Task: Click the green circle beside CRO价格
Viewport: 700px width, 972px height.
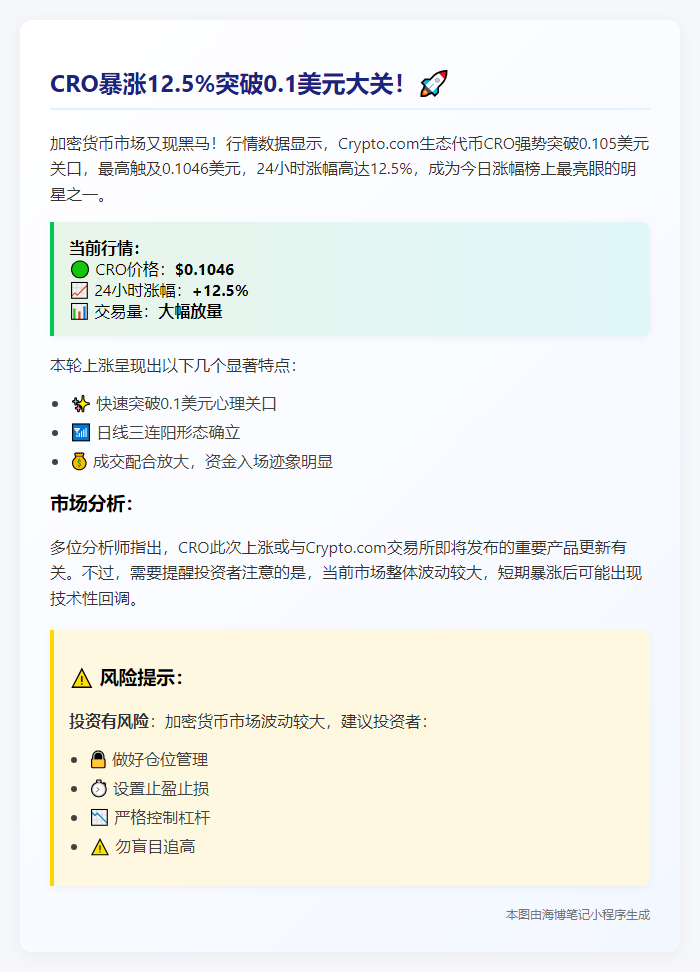Action: [x=79, y=270]
